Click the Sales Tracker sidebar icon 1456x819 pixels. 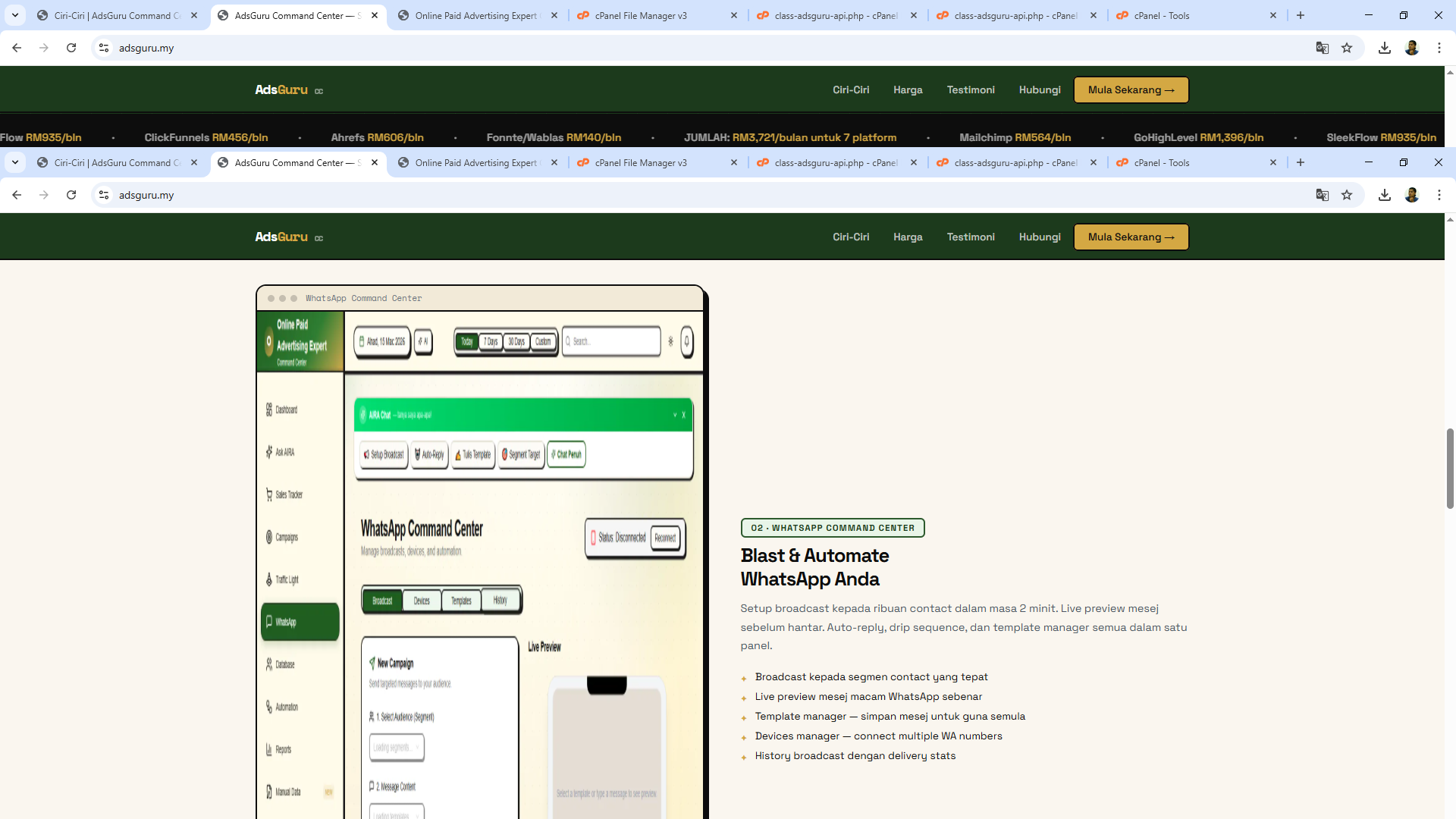coord(269,494)
